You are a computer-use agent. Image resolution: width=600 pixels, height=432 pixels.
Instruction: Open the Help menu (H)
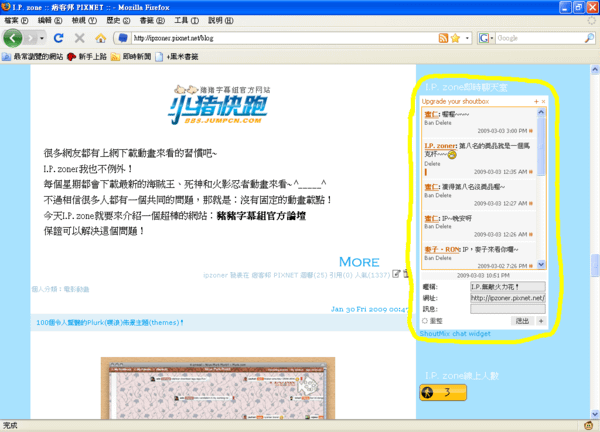pos(220,21)
